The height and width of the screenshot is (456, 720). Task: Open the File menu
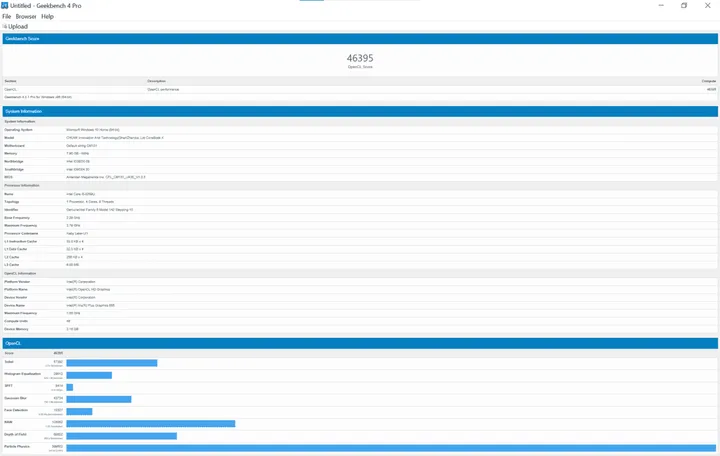tap(7, 17)
